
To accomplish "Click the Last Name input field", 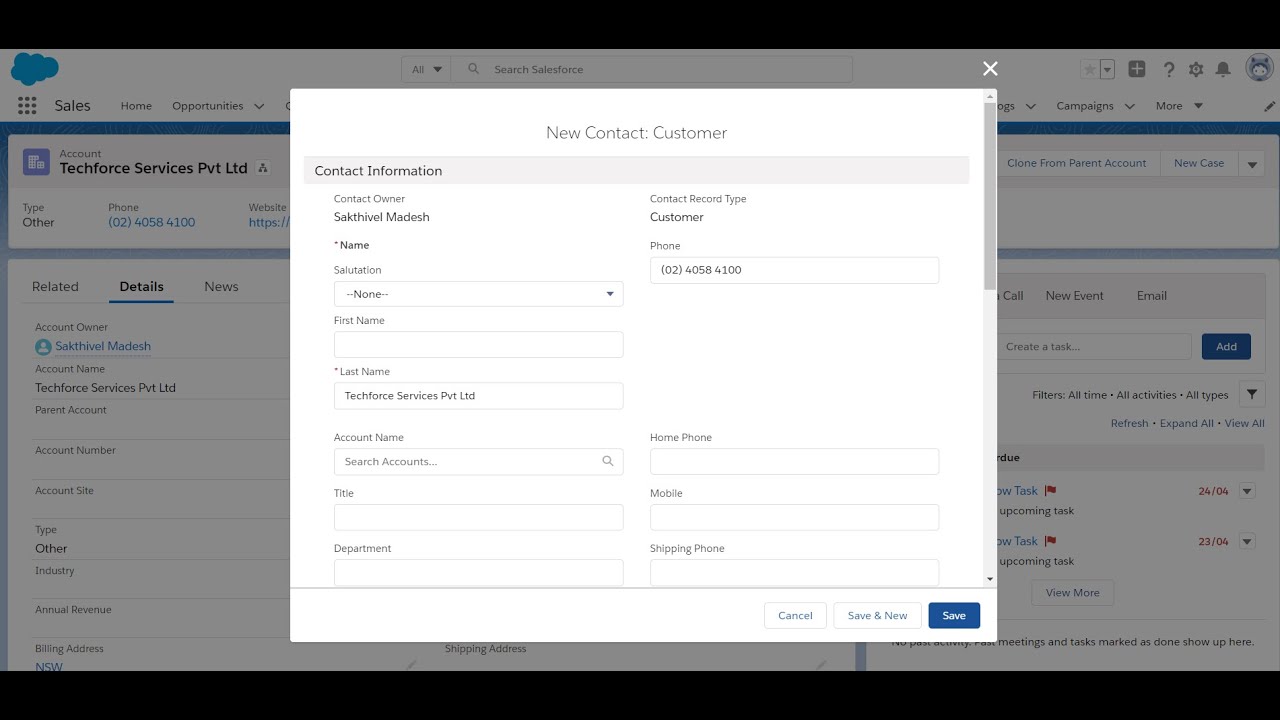I will 478,395.
